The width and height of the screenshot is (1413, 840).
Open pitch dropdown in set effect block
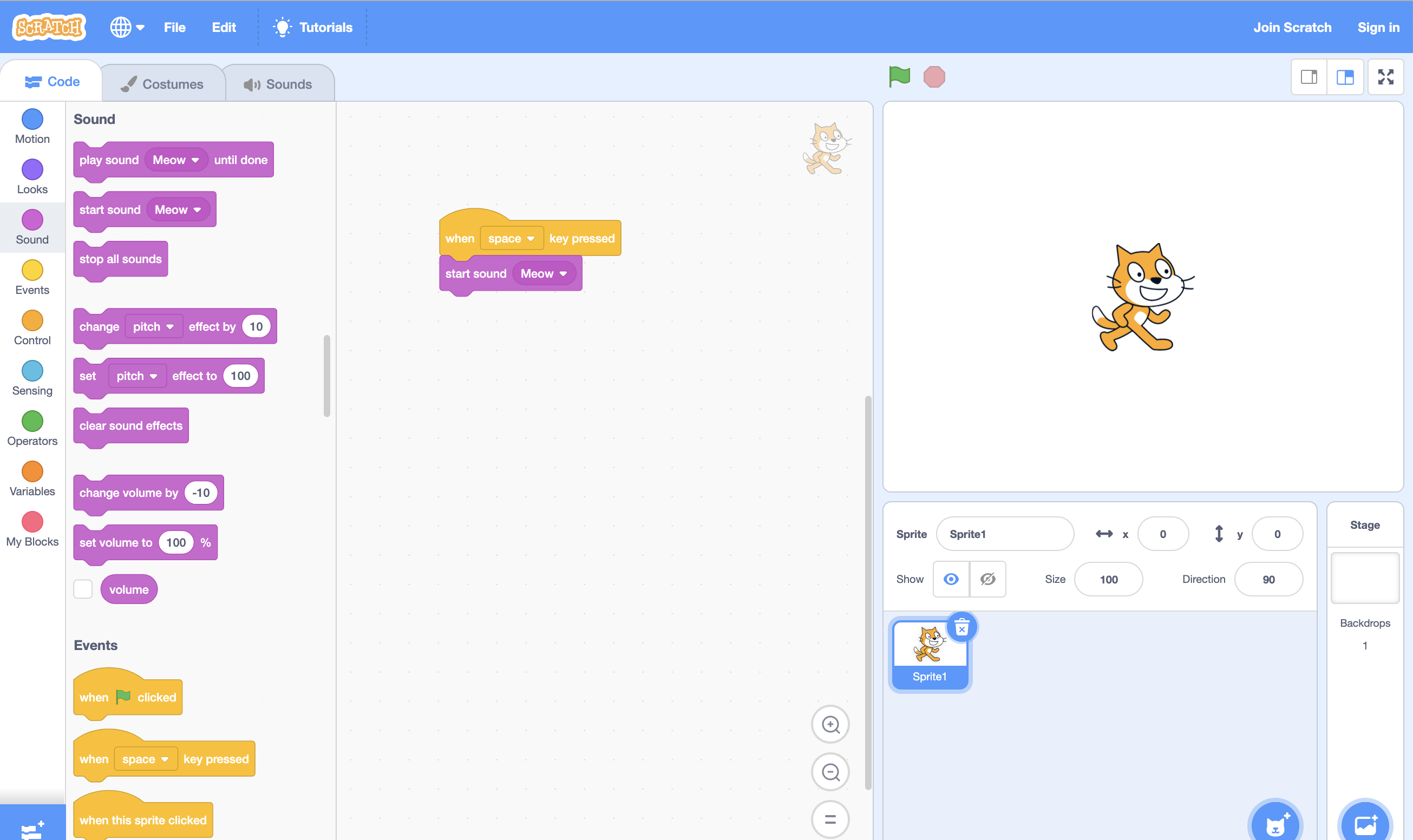[137, 376]
